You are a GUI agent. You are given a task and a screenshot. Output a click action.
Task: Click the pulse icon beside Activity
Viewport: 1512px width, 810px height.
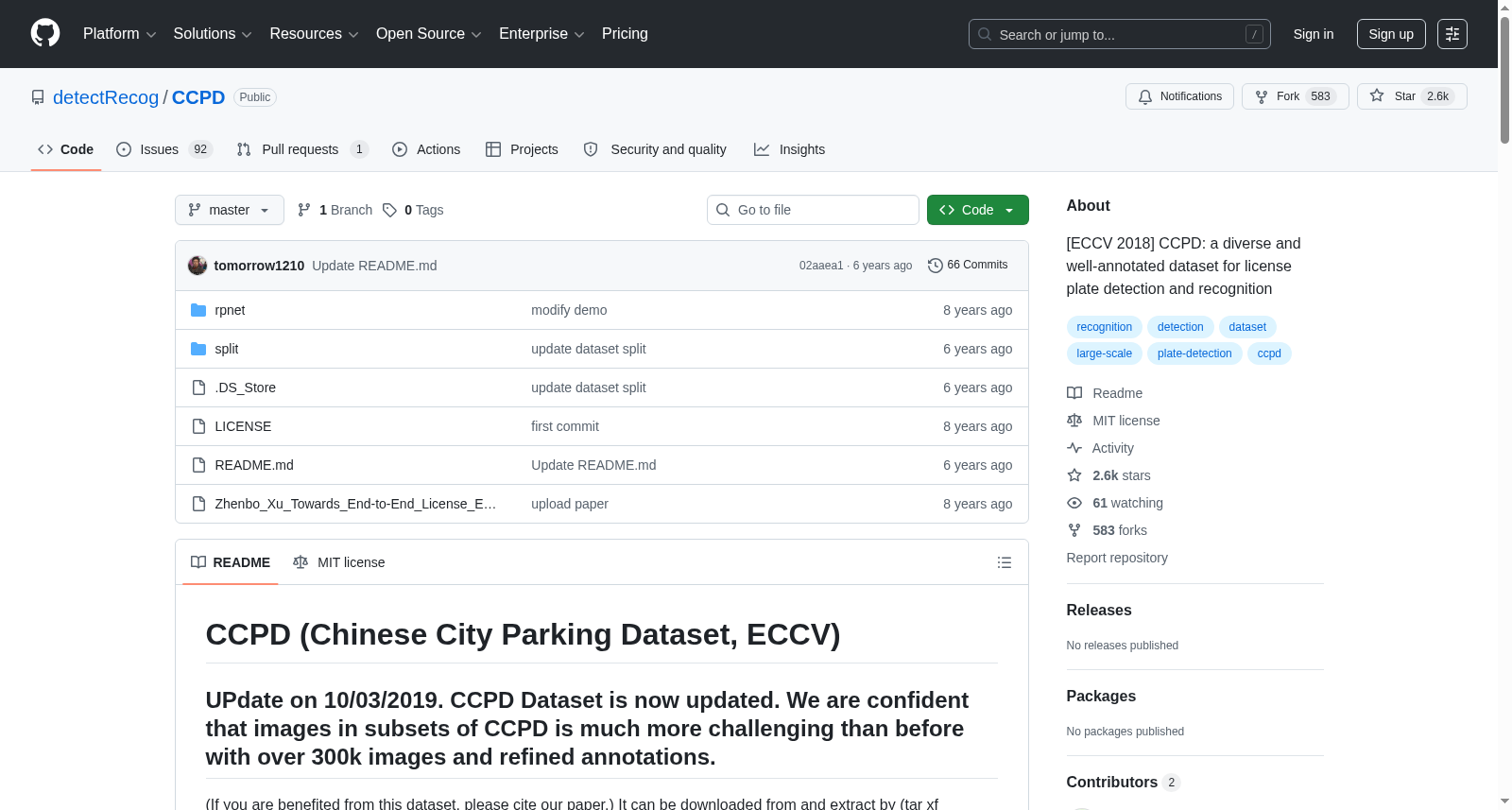[1074, 448]
